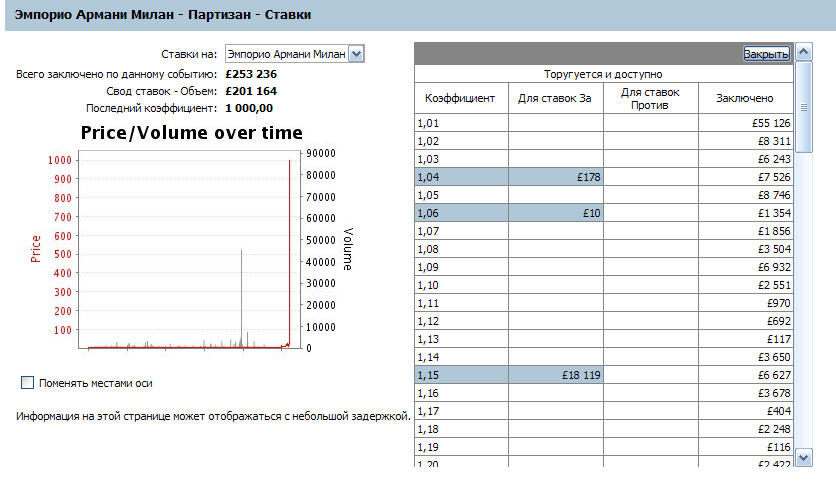Select the 1,16 coefficient cell
The image size is (836, 491).
[461, 393]
